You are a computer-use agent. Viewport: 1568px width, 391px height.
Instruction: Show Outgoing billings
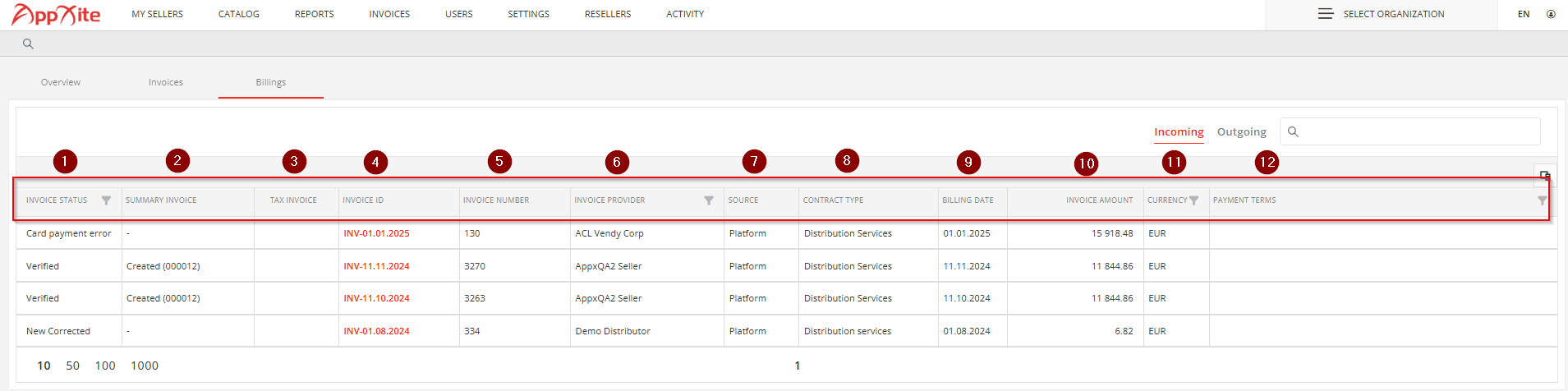click(x=1241, y=131)
